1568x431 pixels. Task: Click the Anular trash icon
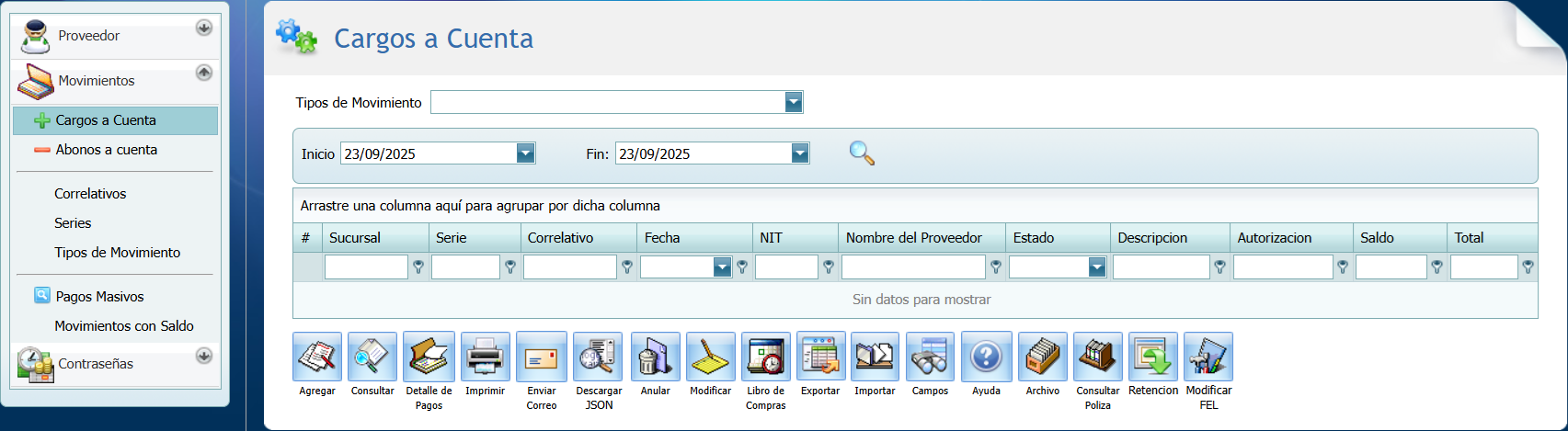(655, 357)
